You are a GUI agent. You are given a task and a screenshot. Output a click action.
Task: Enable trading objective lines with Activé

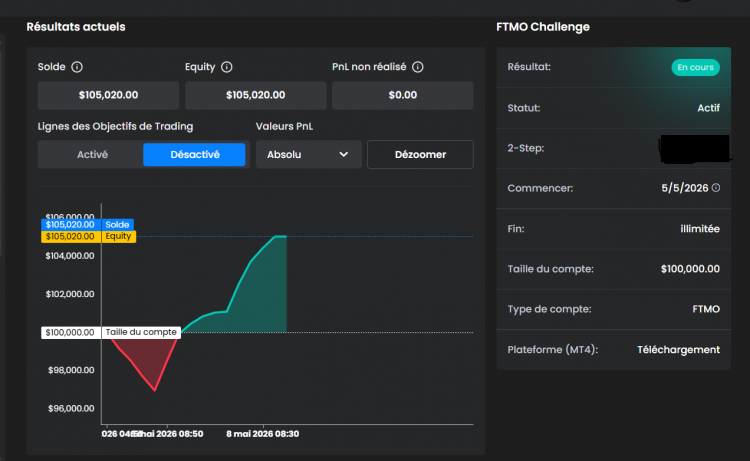point(92,154)
